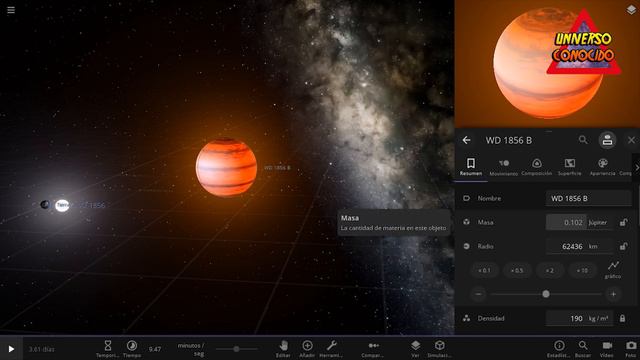Select the white dwarf star WD 1856

pyautogui.click(x=62, y=205)
